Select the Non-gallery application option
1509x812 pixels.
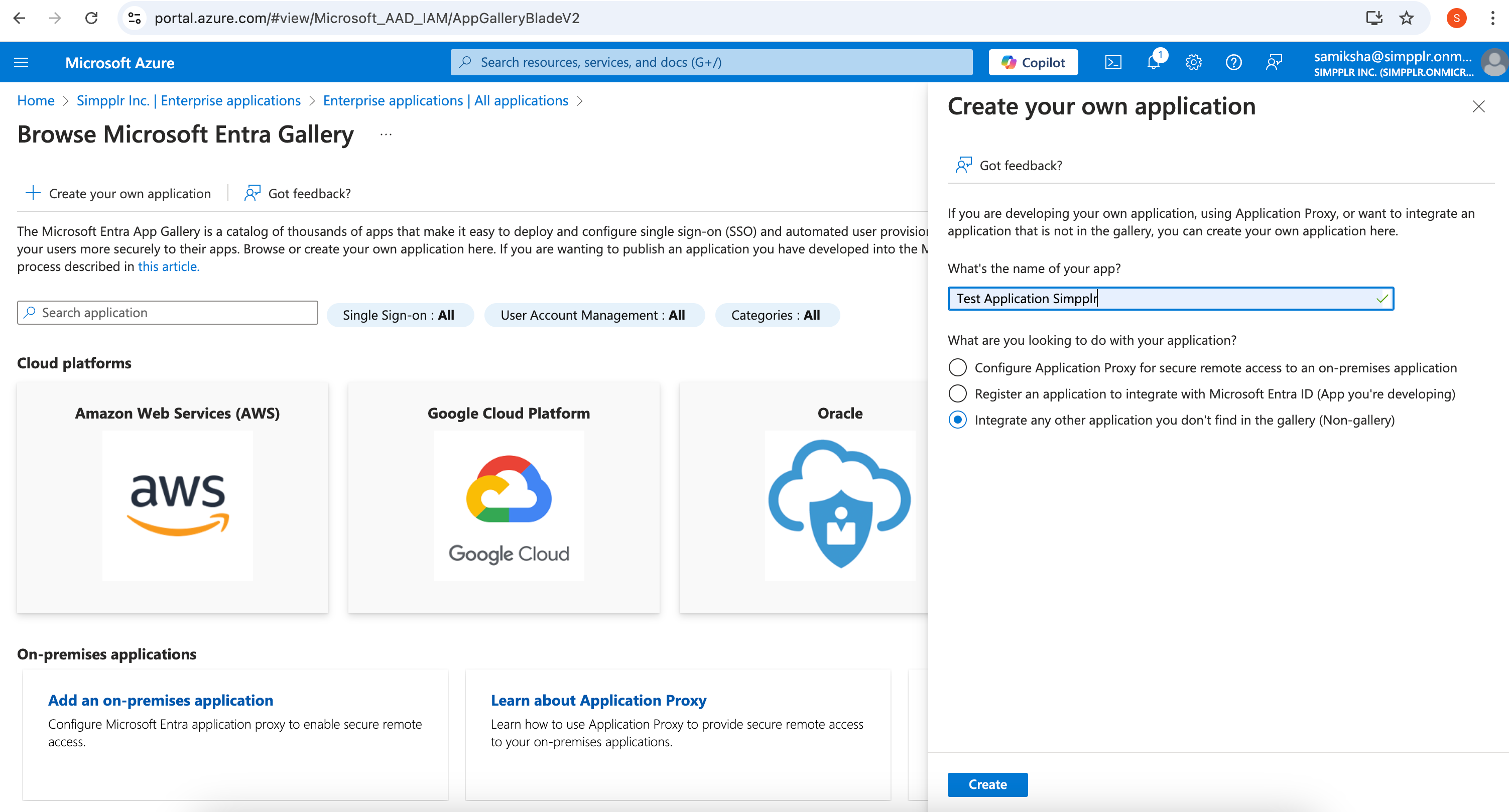(x=958, y=420)
